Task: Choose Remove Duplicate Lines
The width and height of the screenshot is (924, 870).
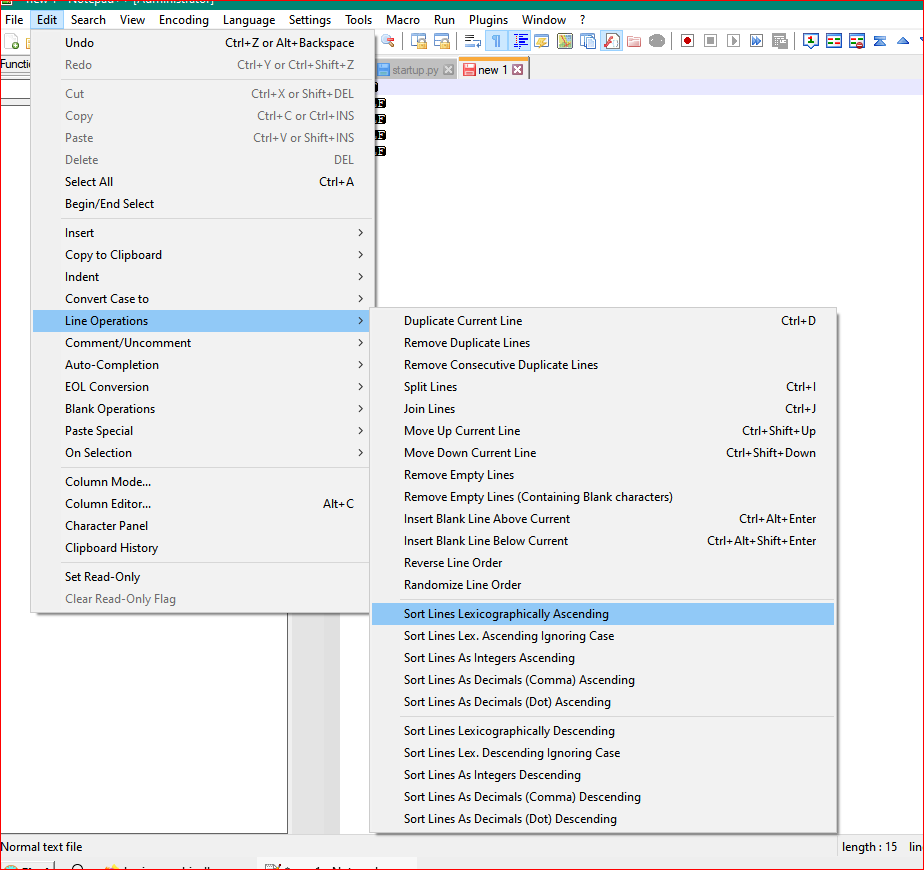Action: (x=603, y=342)
